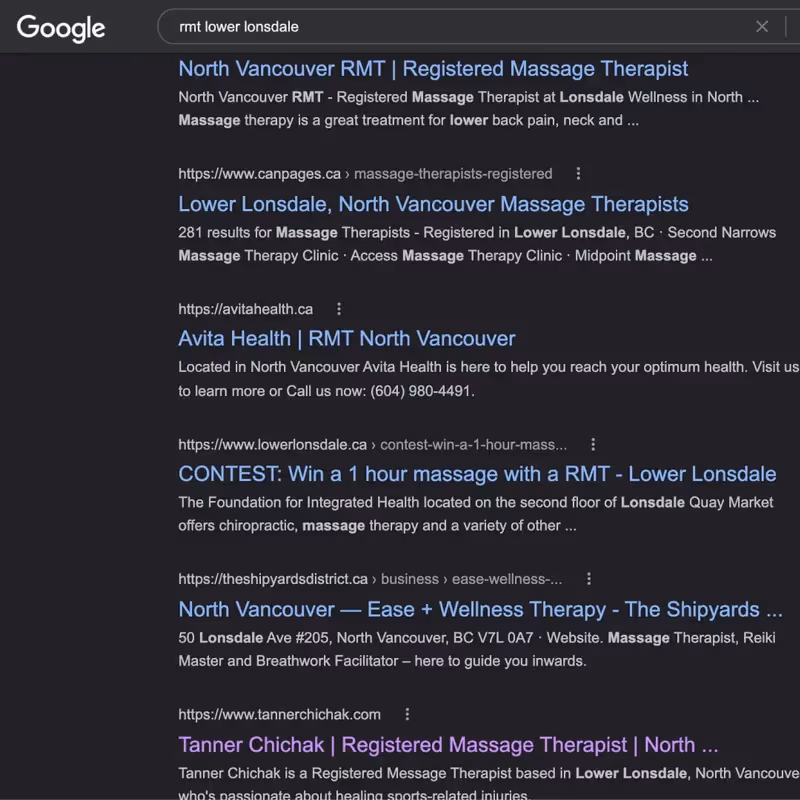Clear the search box with X
Image resolution: width=800 pixels, height=800 pixels.
(x=762, y=27)
